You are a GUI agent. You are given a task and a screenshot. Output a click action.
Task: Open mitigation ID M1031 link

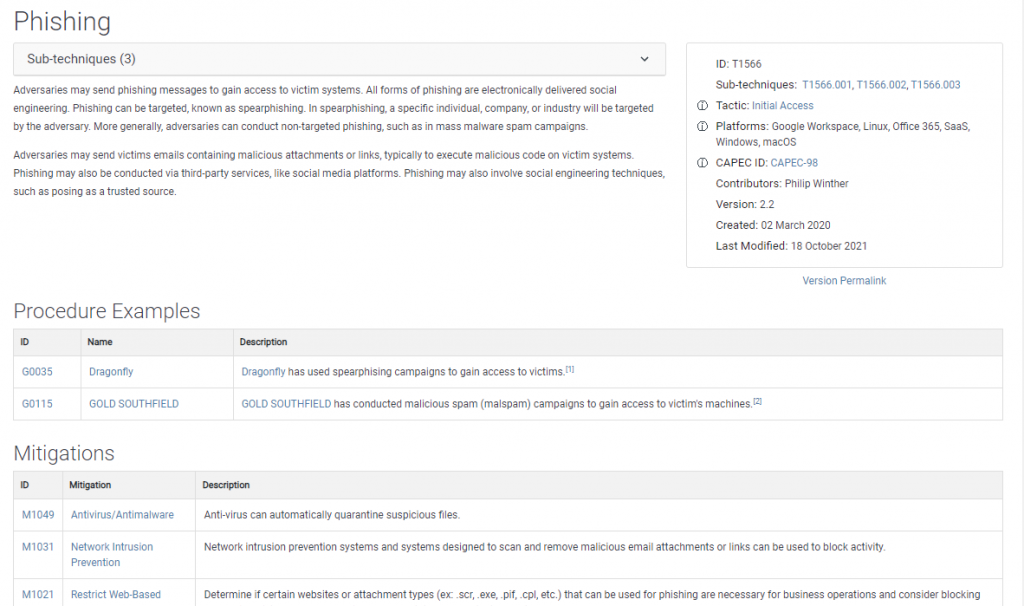tap(38, 547)
